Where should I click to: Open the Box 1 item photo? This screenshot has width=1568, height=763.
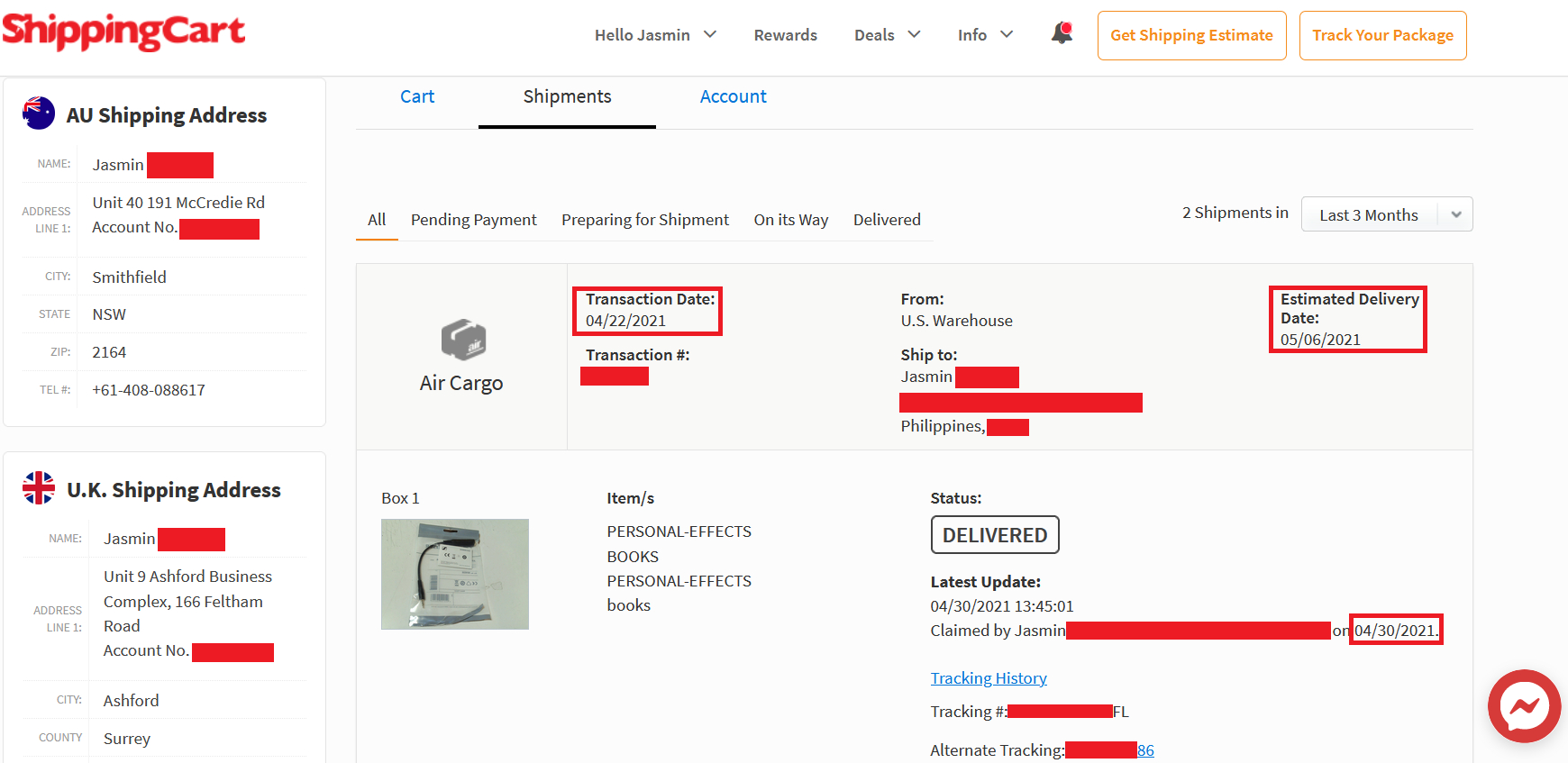click(455, 574)
